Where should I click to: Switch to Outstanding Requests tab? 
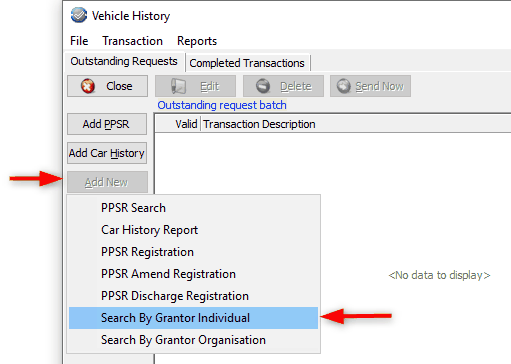[124, 62]
